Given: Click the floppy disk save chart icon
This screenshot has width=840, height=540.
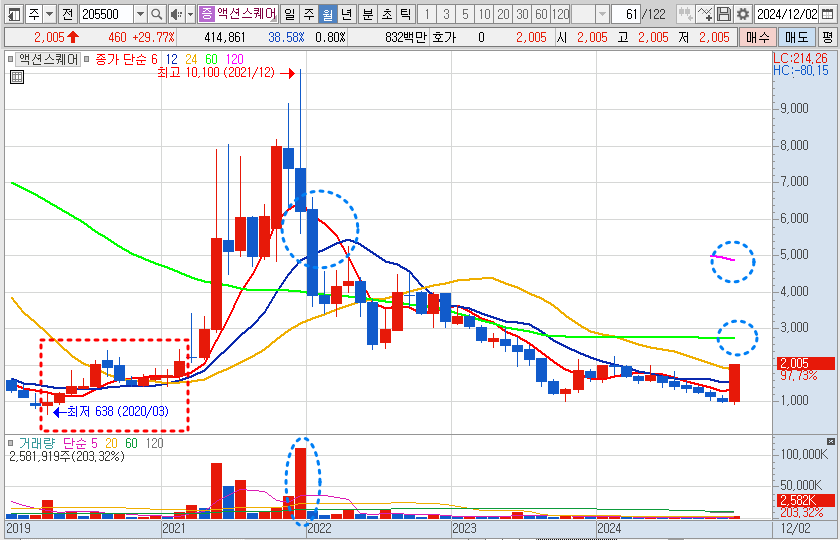Looking at the screenshot, I should pyautogui.click(x=724, y=14).
